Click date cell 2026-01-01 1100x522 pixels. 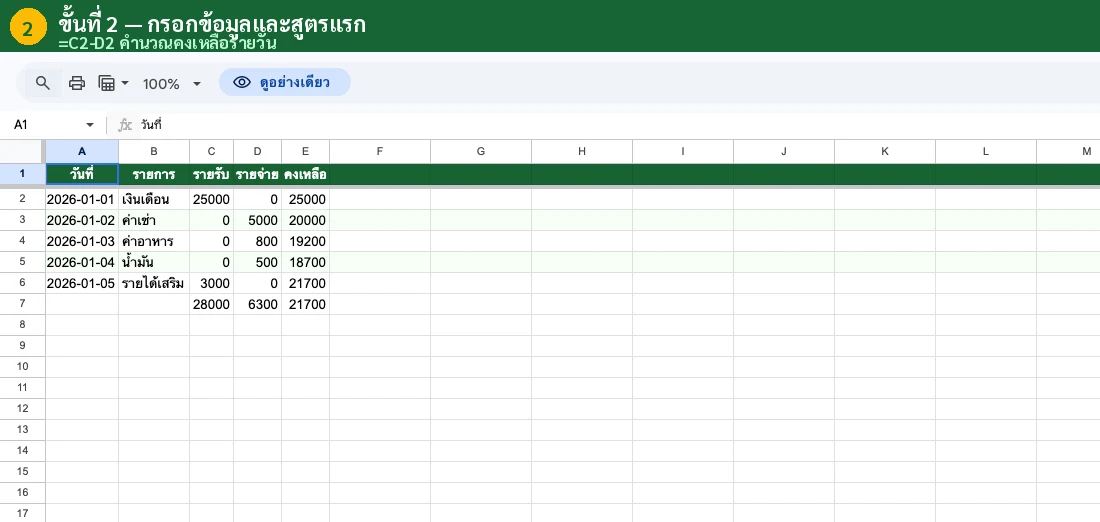coord(82,199)
